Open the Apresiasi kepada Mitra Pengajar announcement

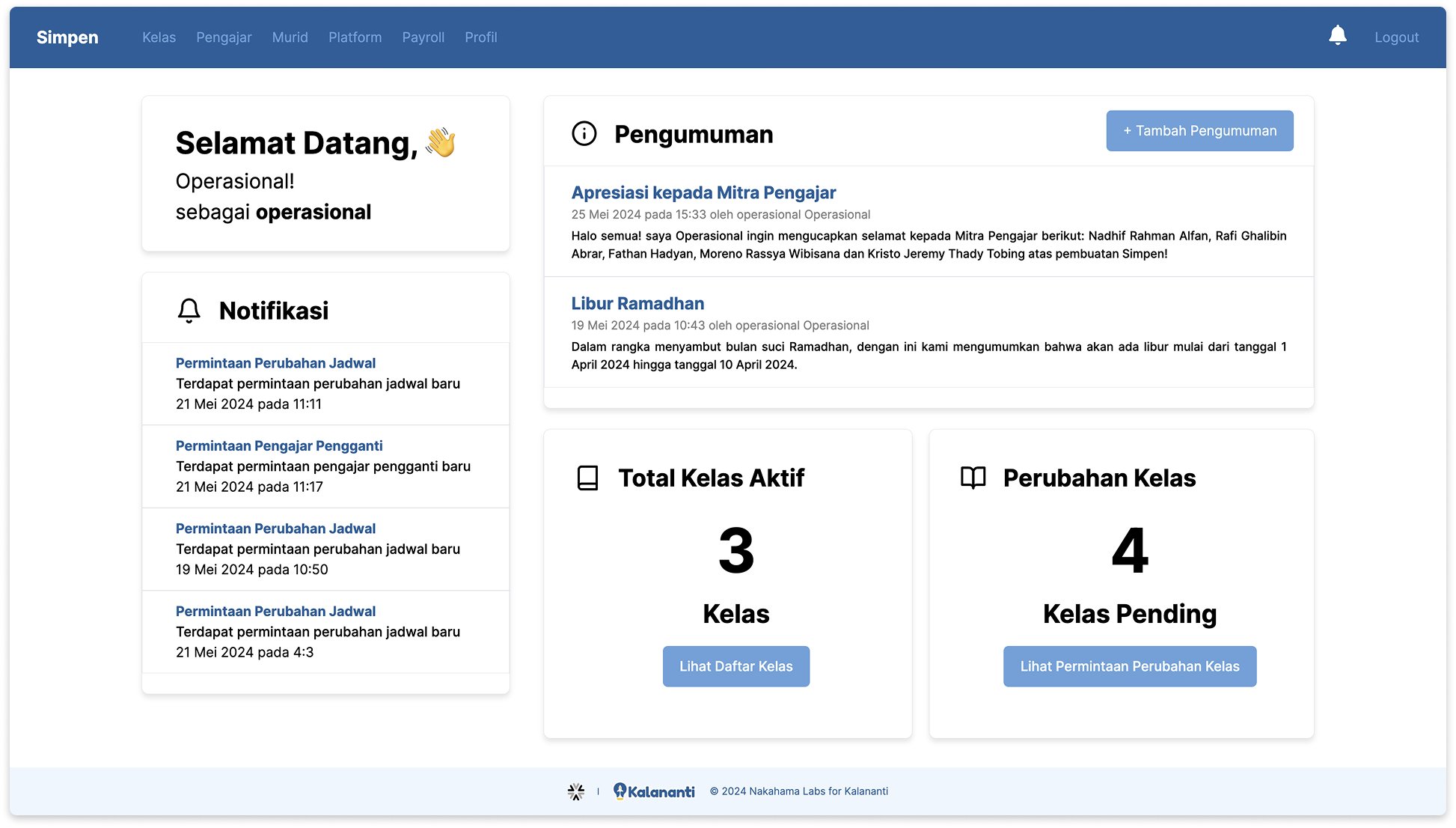[x=703, y=192]
